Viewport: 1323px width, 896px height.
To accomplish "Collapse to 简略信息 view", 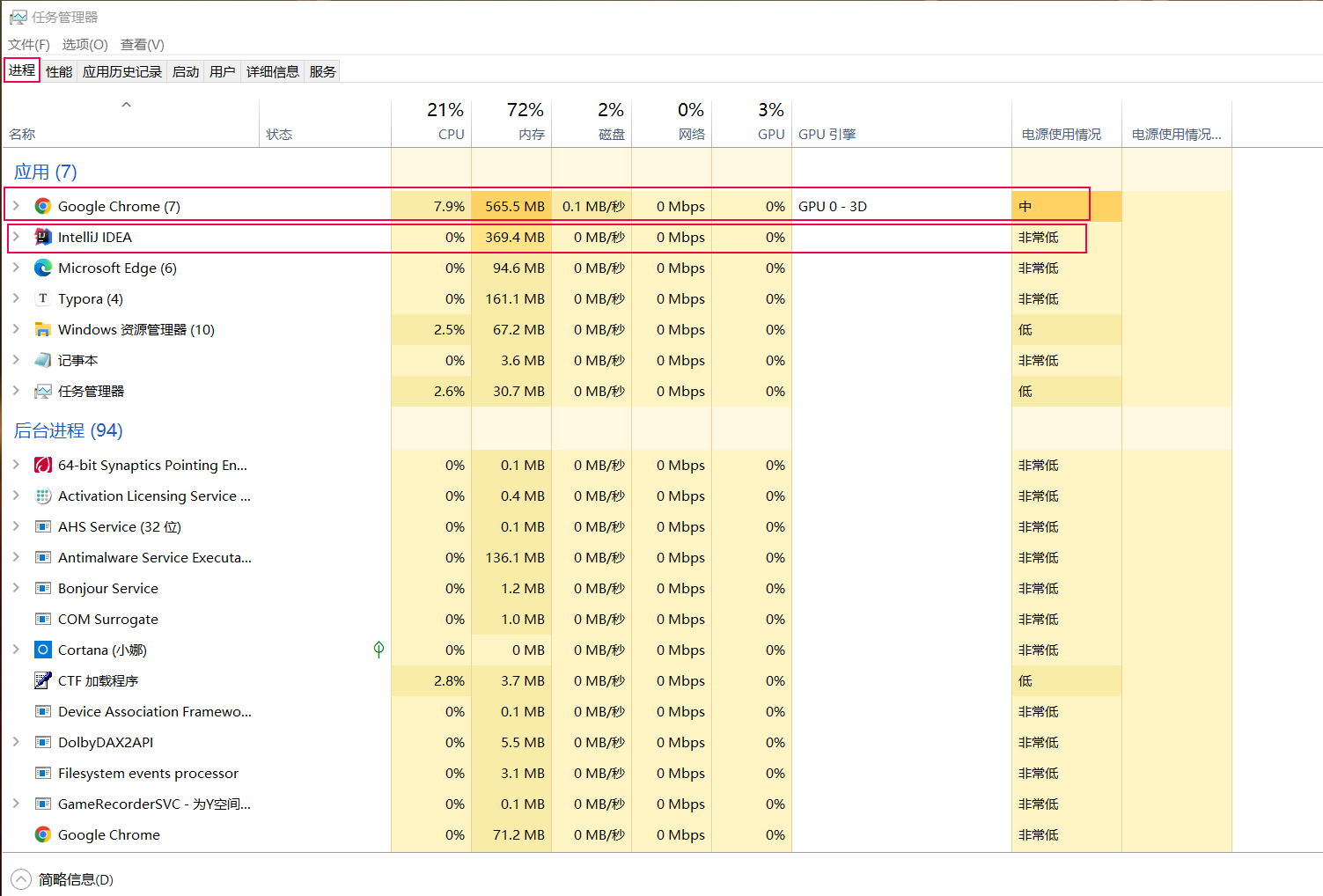I will point(62,879).
